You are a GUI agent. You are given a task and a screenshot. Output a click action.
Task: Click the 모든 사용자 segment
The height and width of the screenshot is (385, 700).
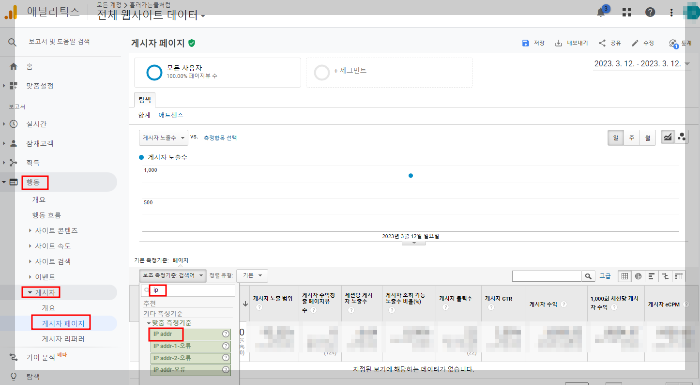click(x=217, y=72)
